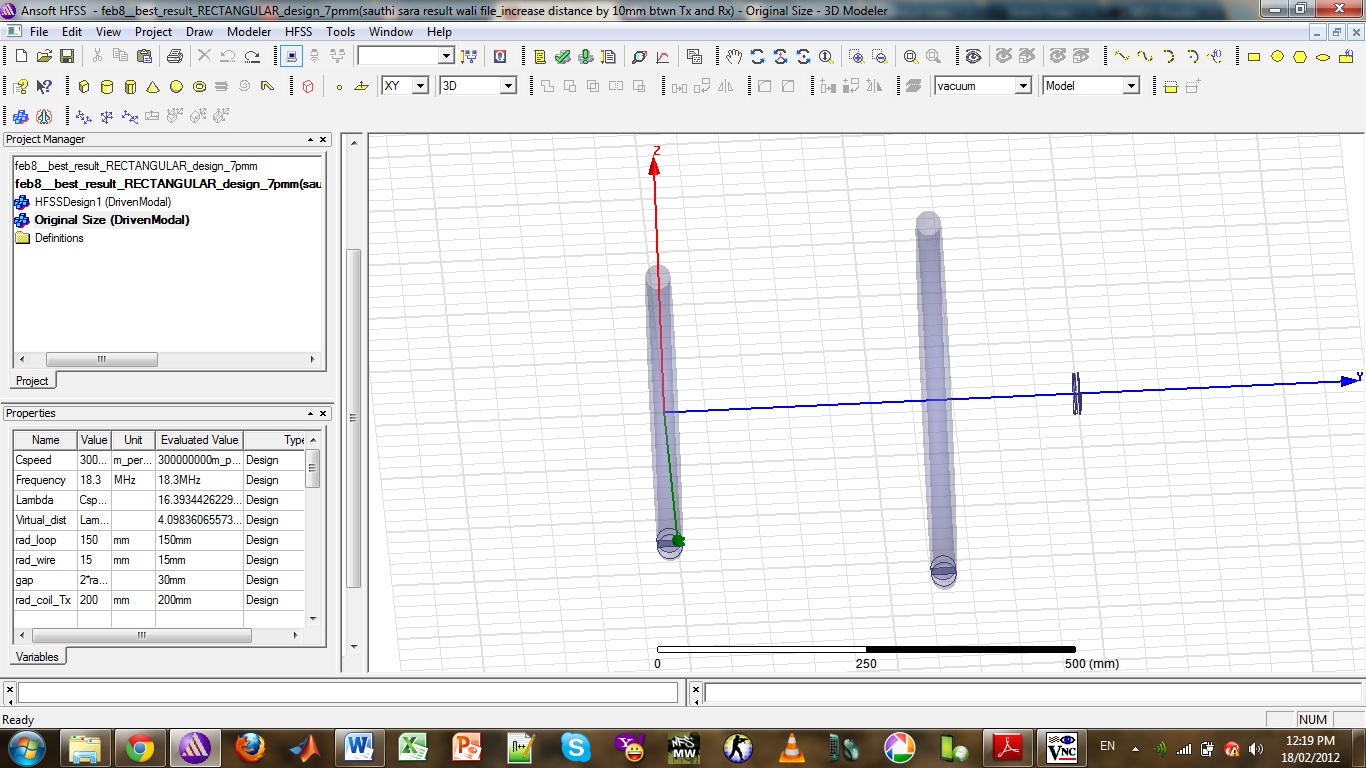
Task: Switch to the Variables tab
Action: [x=38, y=657]
